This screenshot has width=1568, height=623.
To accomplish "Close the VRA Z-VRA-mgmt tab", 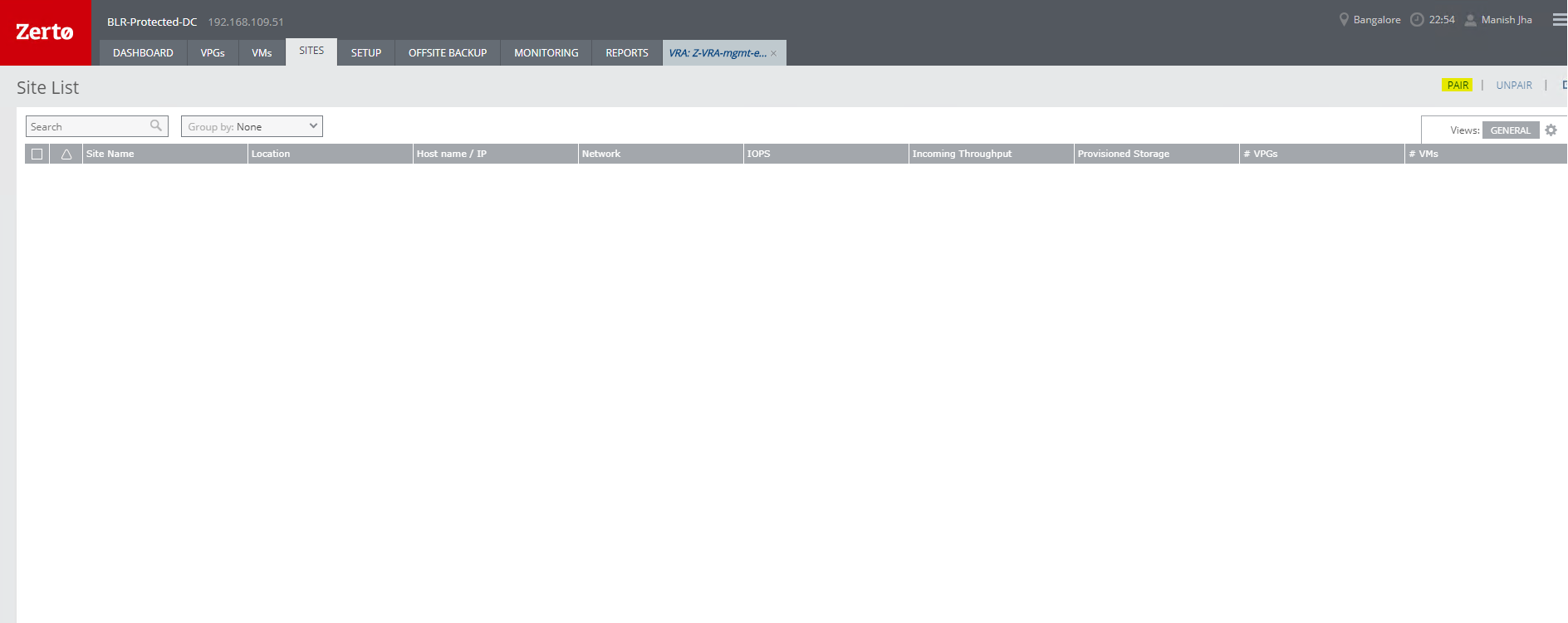I will click(773, 54).
